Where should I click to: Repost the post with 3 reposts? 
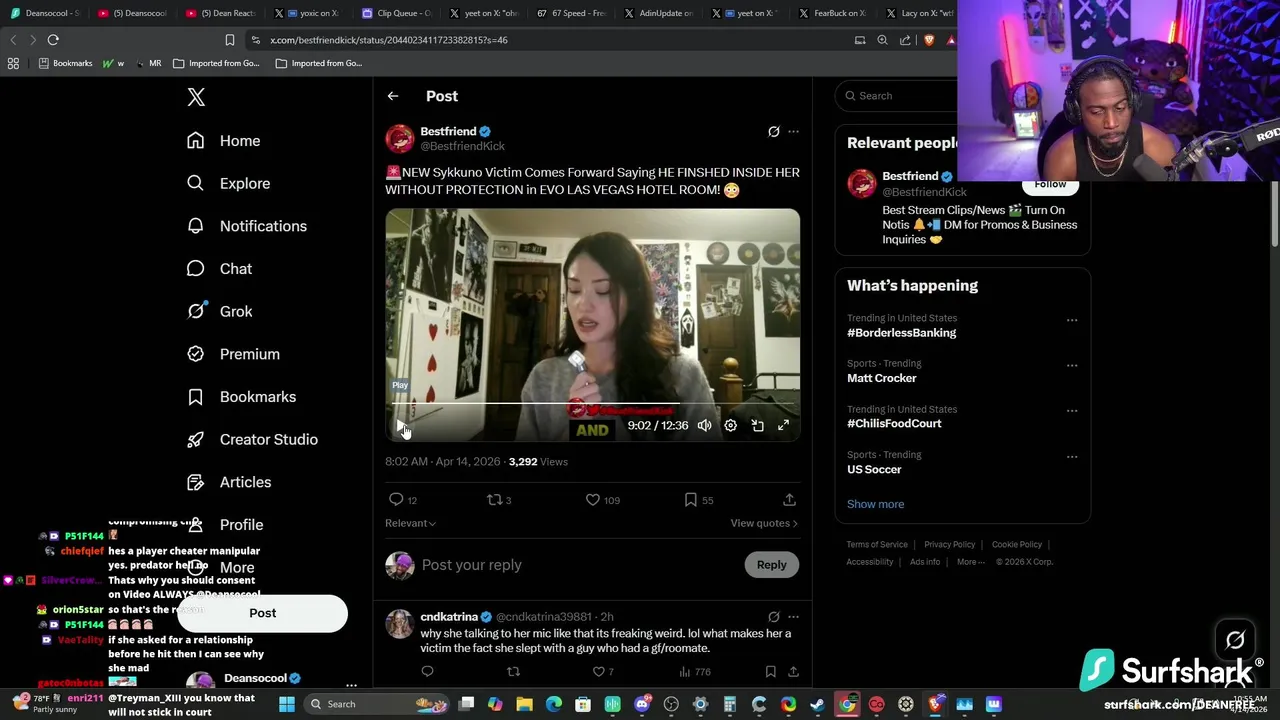[494, 499]
